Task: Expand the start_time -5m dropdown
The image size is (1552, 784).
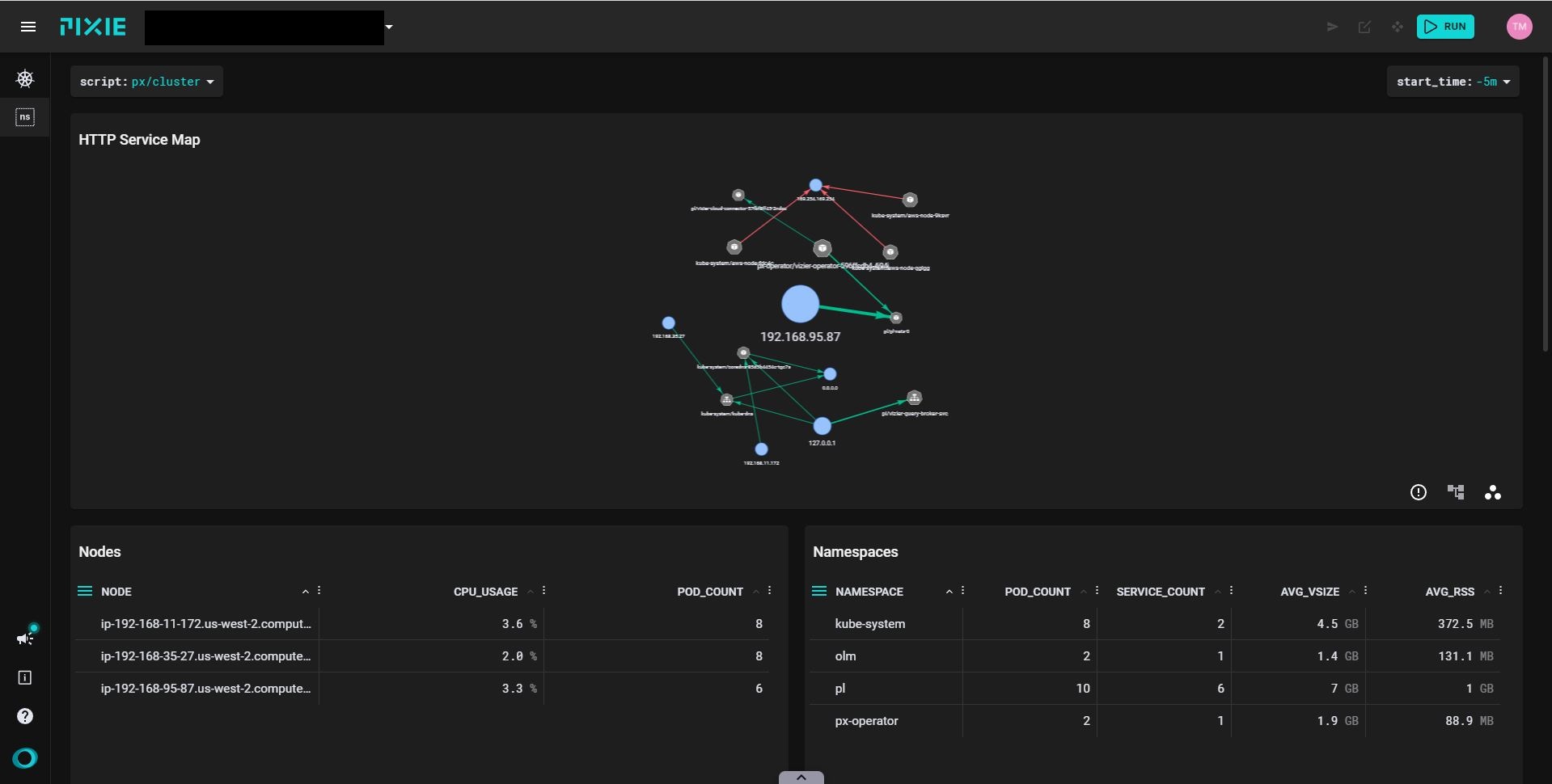Action: tap(1453, 82)
